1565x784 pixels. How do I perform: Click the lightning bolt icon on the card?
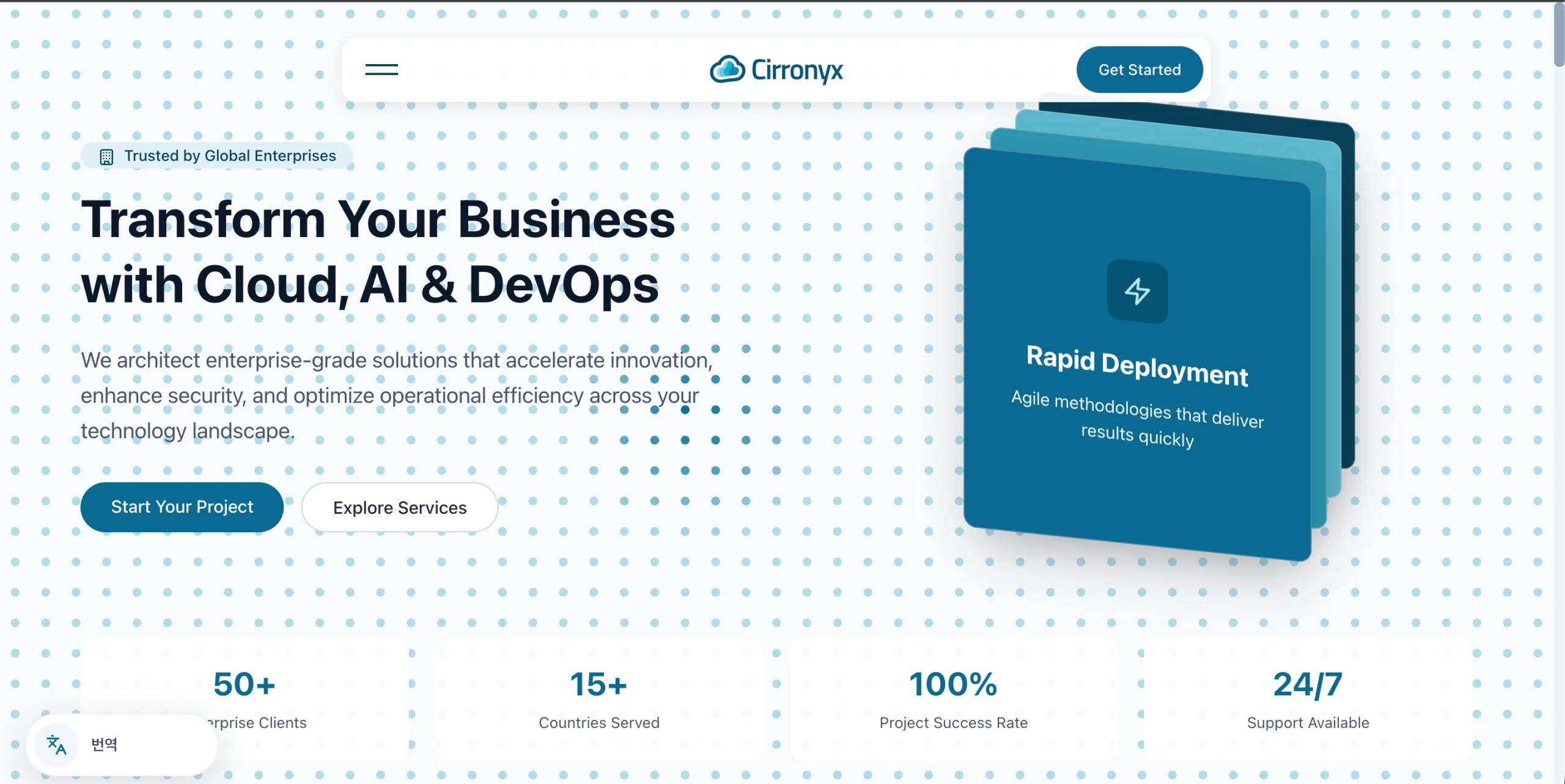pos(1137,291)
